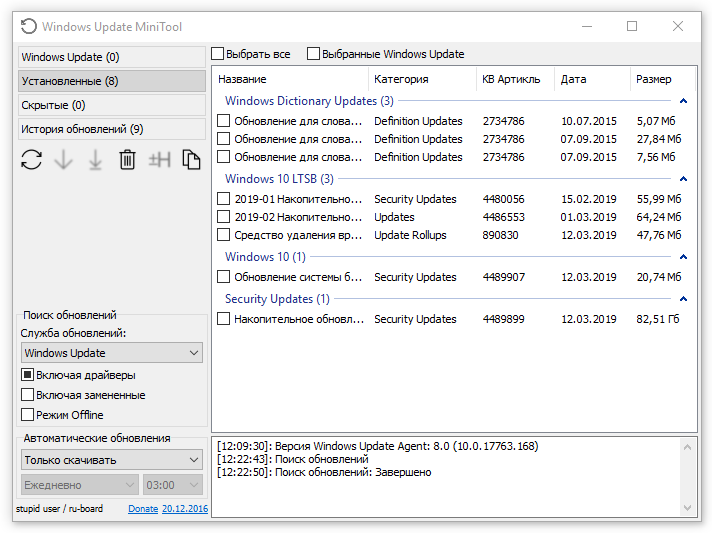This screenshot has height=533, width=712.
Task: Collapse the Windows 10 (1) group
Action: (683, 257)
